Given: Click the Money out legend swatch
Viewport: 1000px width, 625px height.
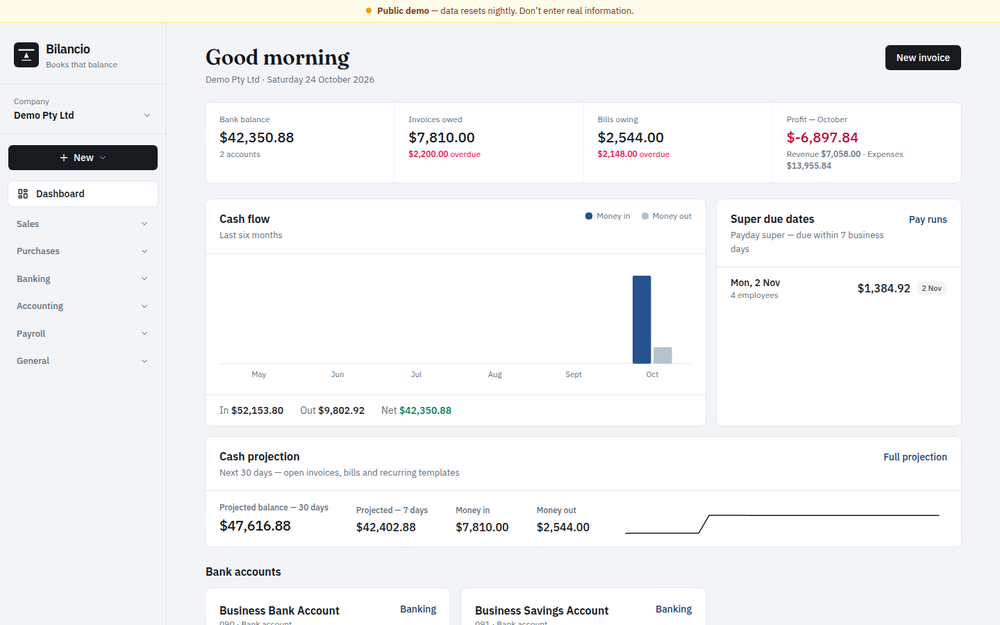Looking at the screenshot, I should [645, 216].
